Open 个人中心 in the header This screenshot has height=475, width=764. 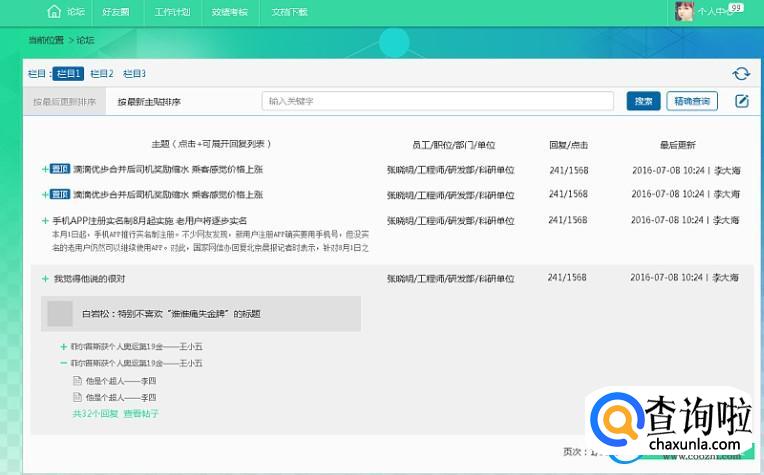[x=715, y=12]
